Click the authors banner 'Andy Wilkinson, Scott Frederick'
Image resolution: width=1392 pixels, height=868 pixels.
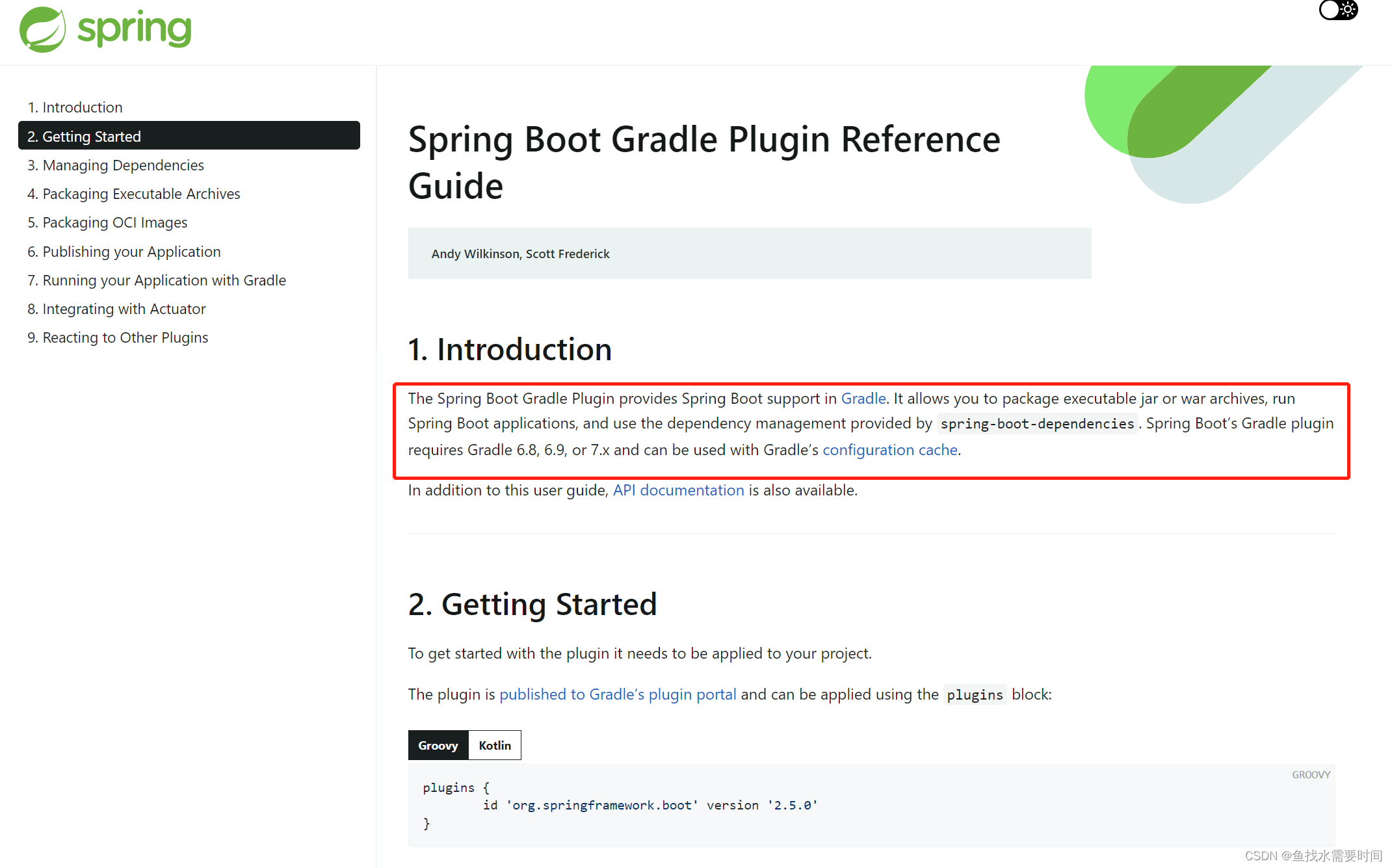tap(520, 253)
